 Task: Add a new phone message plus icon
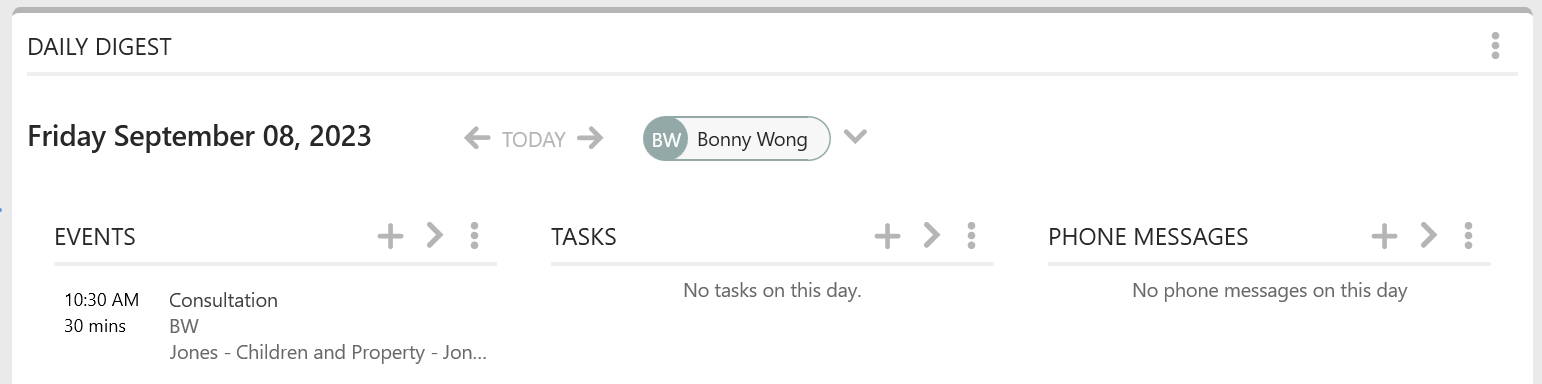click(1384, 236)
